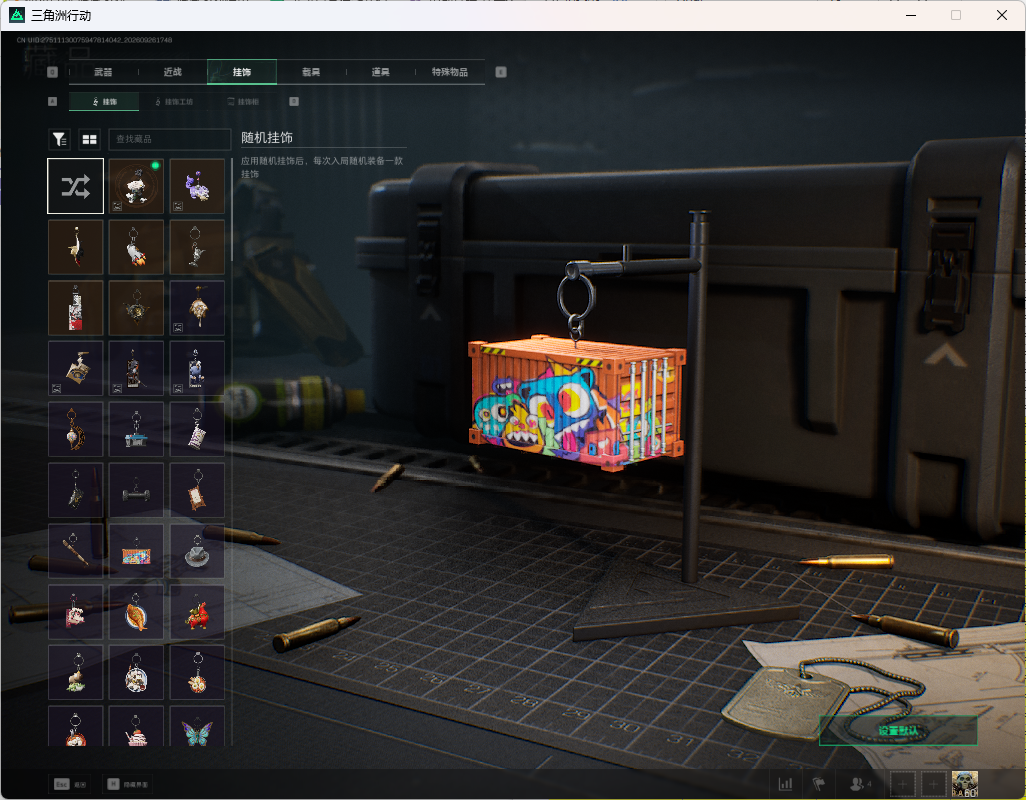The image size is (1026, 800).
Task: Pick the equipped charm with green dot
Action: (136, 186)
